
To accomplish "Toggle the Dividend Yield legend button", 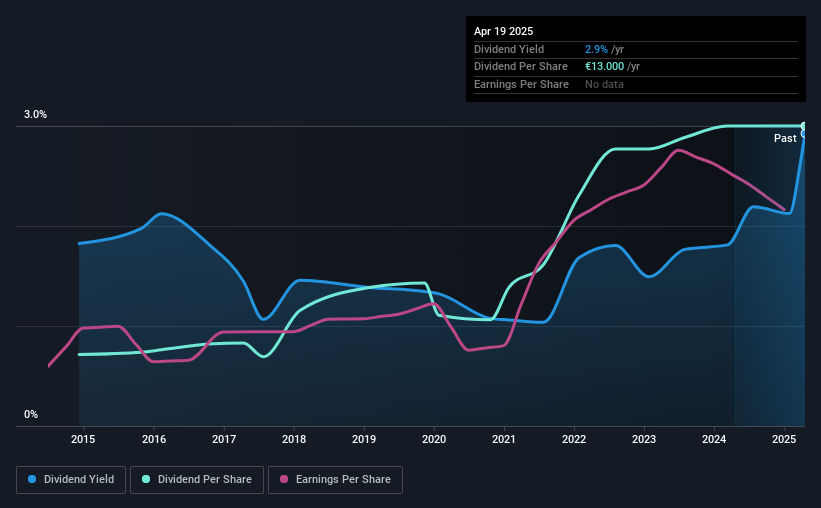I will click(71, 480).
